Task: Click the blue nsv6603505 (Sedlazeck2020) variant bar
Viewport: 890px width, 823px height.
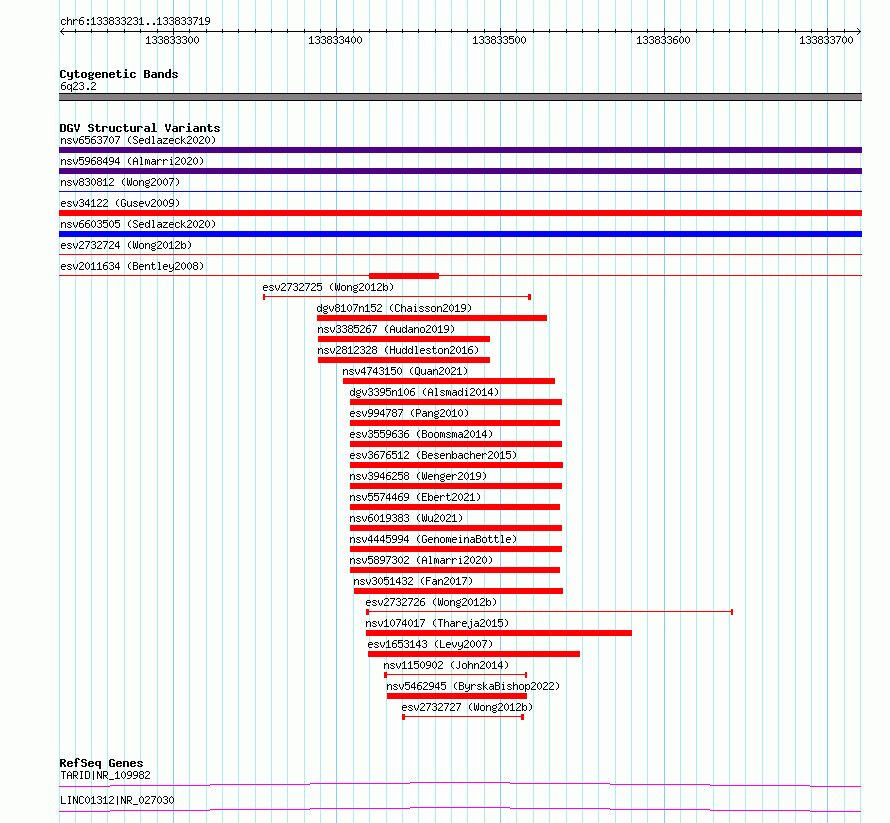Action: [460, 234]
